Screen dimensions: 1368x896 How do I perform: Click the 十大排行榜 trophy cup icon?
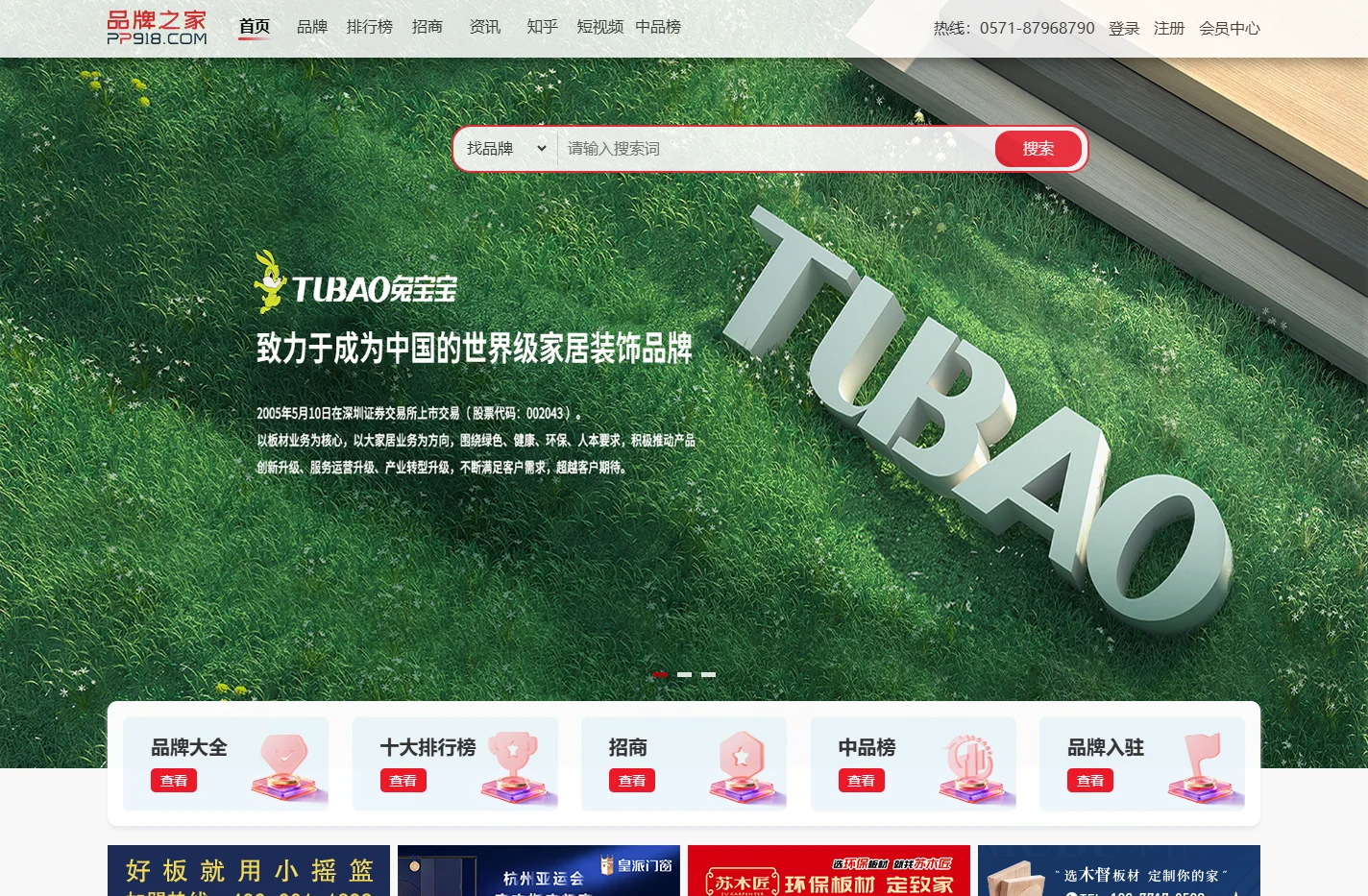point(518,768)
